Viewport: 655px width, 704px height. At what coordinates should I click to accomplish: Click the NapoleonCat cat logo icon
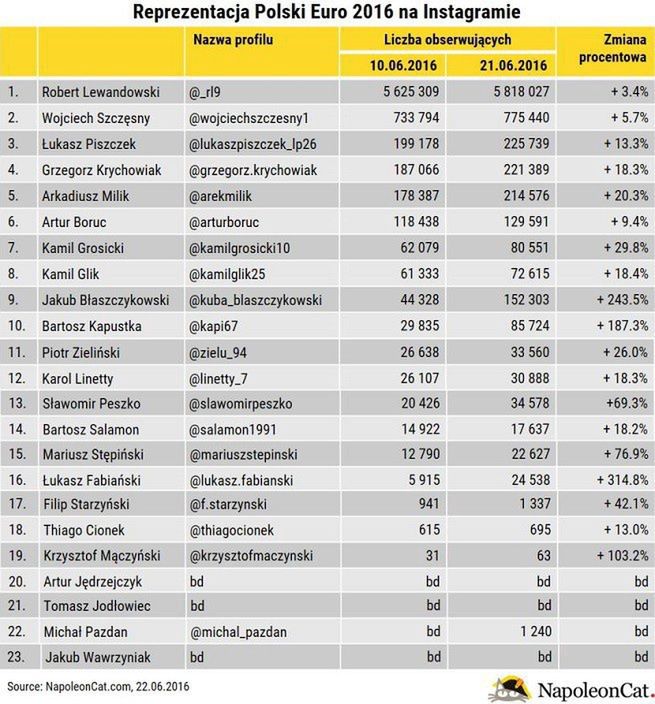(511, 690)
